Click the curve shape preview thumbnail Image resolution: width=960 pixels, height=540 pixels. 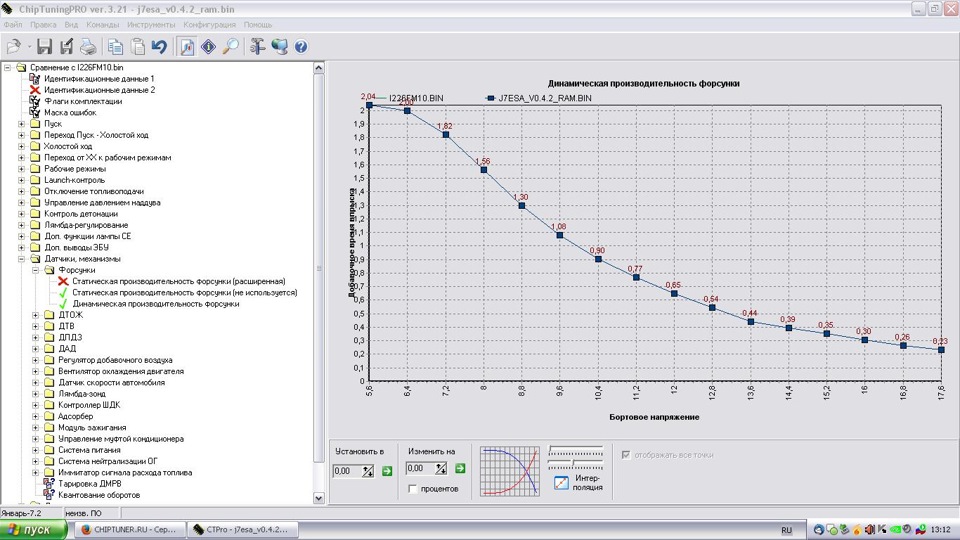[509, 471]
